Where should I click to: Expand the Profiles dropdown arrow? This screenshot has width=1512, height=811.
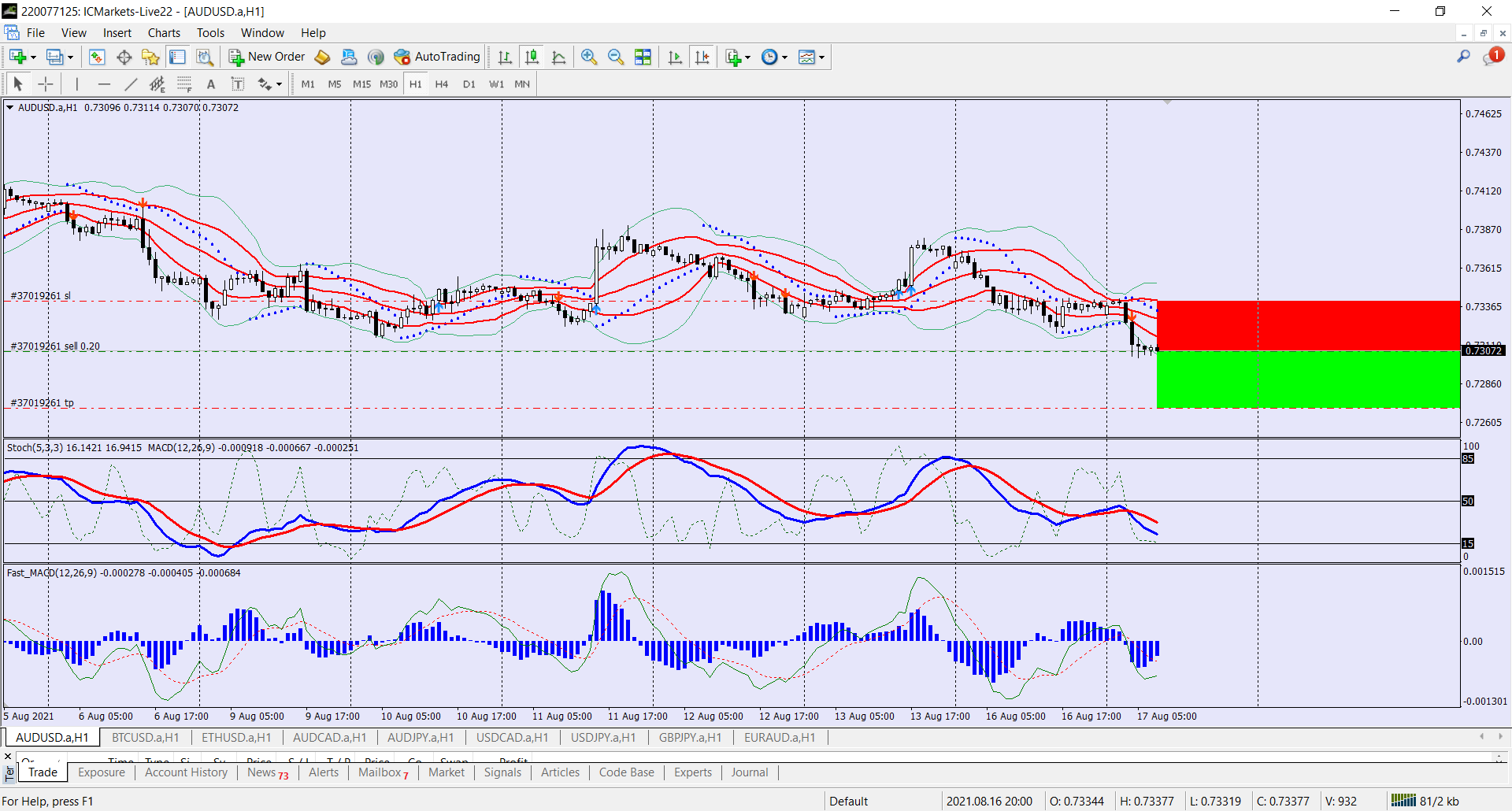click(x=70, y=57)
